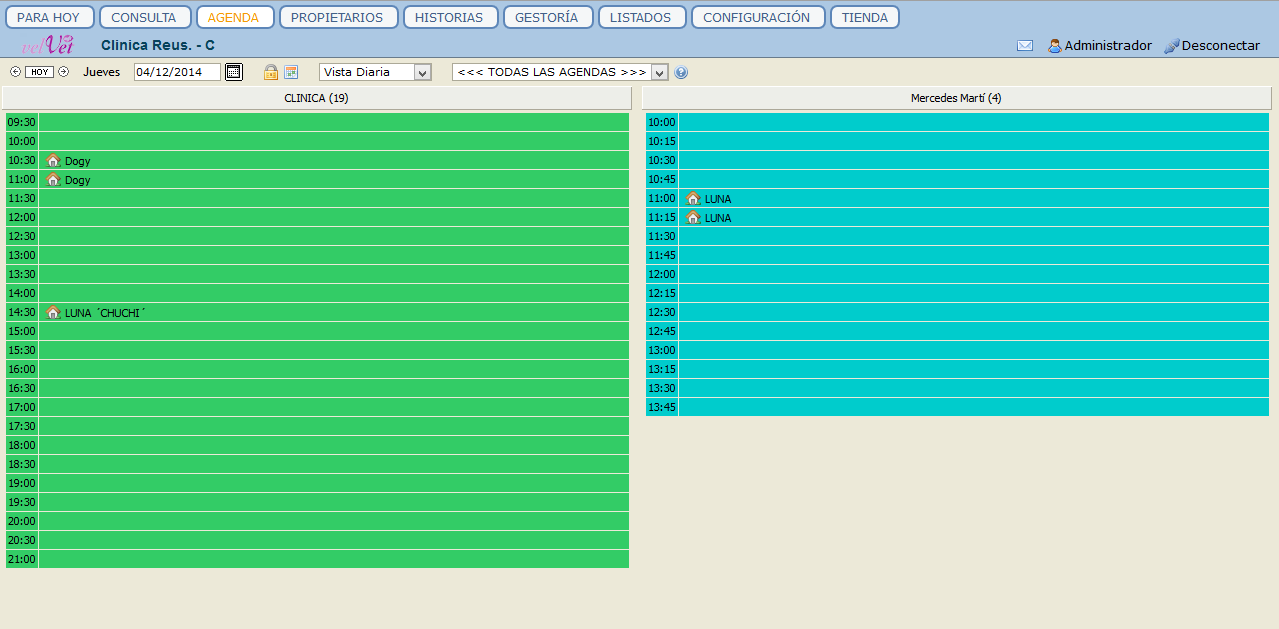Screen dimensions: 1279x629
Task: Select 11:00 LUNA appointment in Mercedes Martí
Action: [x=717, y=199]
